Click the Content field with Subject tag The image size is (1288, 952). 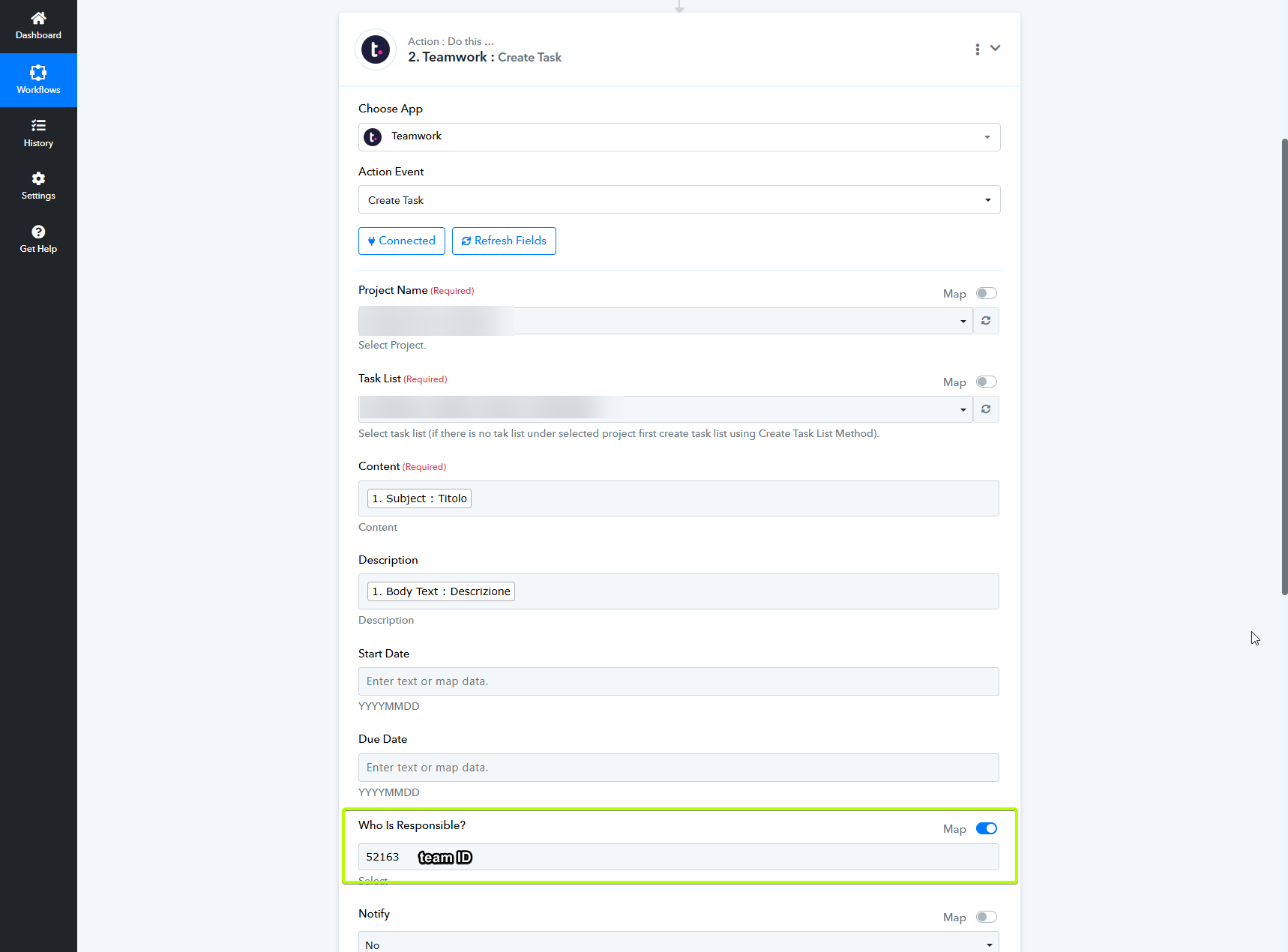[x=678, y=498]
